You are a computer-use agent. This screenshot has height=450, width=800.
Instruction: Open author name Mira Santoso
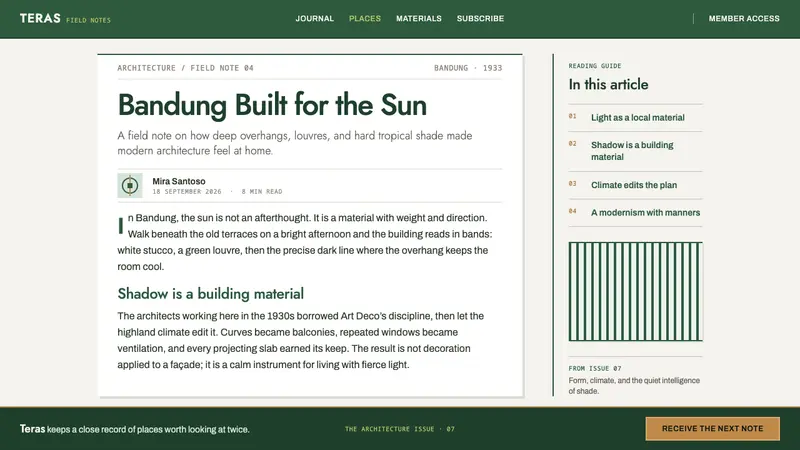click(179, 181)
